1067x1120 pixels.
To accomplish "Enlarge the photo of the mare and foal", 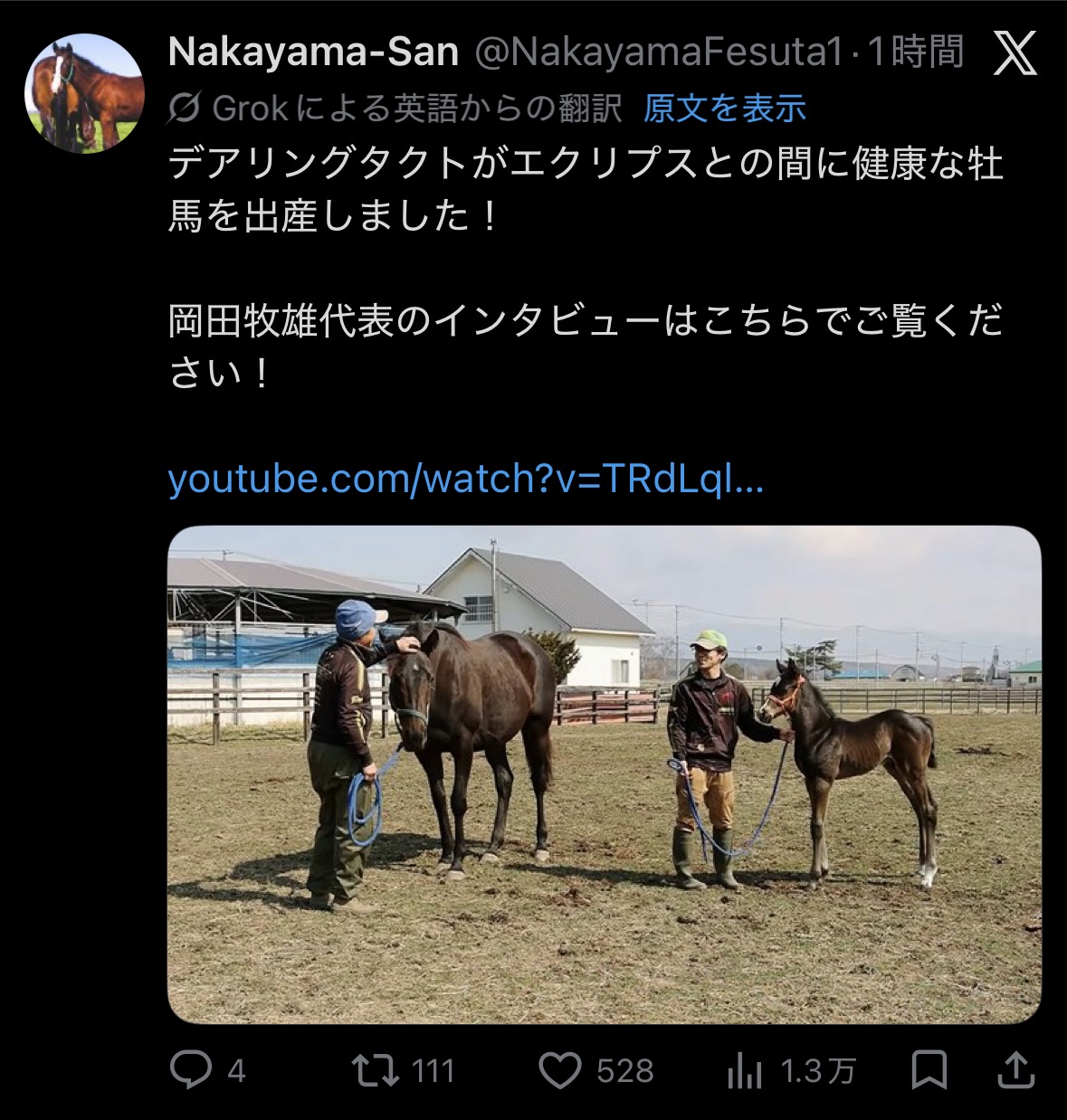I will [x=604, y=774].
